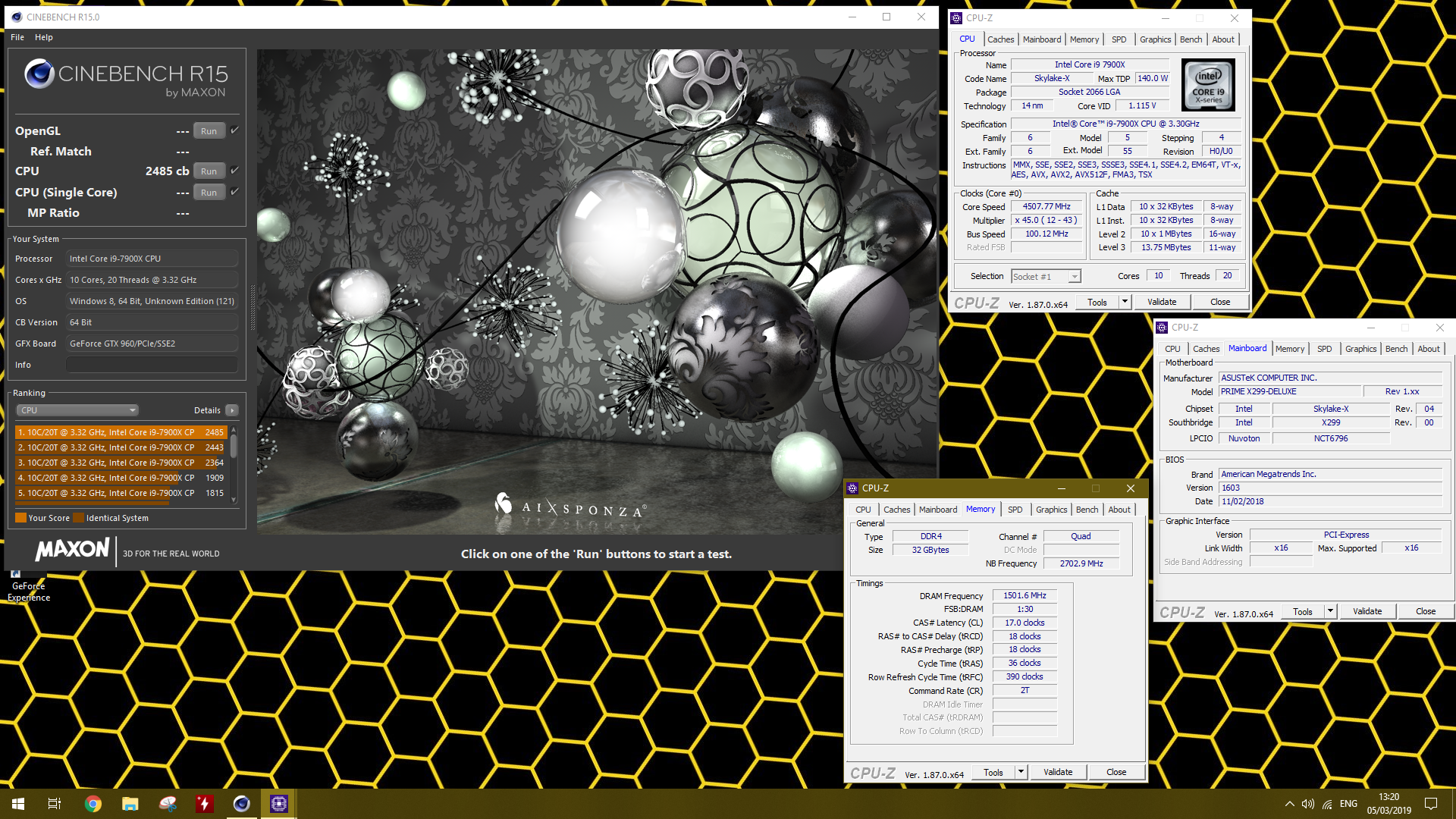Toggle the OpenGL test checkbox
Viewport: 1456px width, 819px height.
pos(234,130)
